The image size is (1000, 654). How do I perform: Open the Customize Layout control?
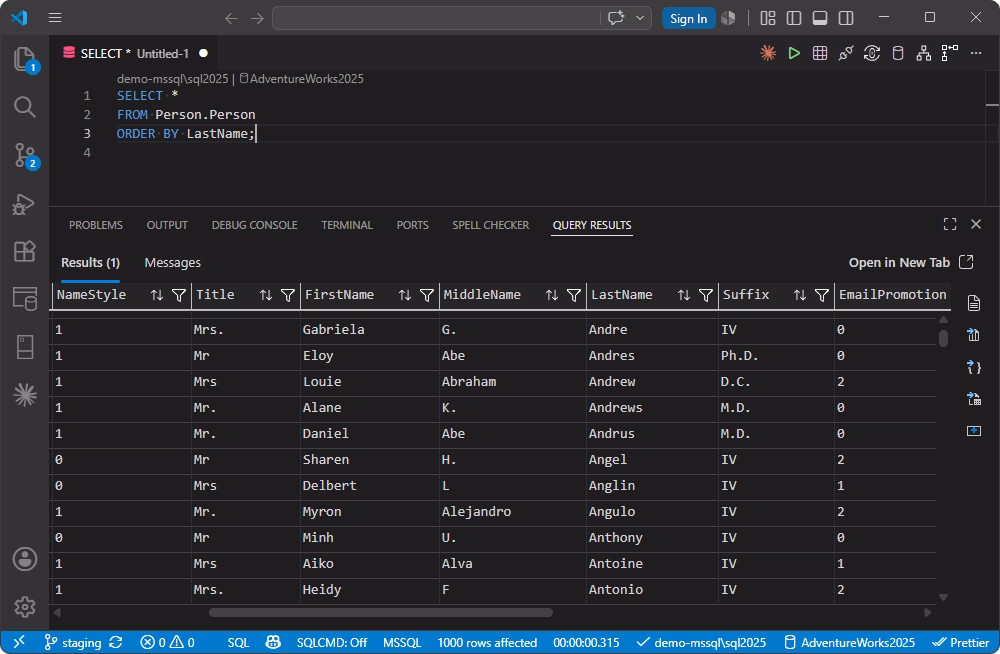(768, 18)
